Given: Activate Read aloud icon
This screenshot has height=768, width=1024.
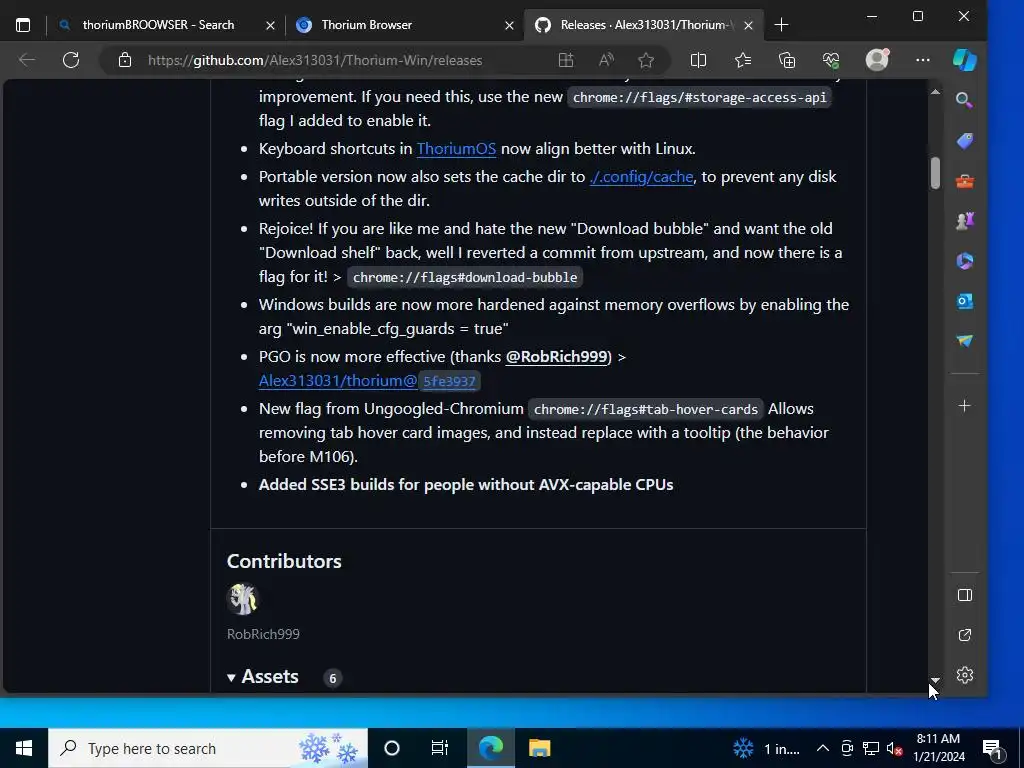Looking at the screenshot, I should 606,60.
